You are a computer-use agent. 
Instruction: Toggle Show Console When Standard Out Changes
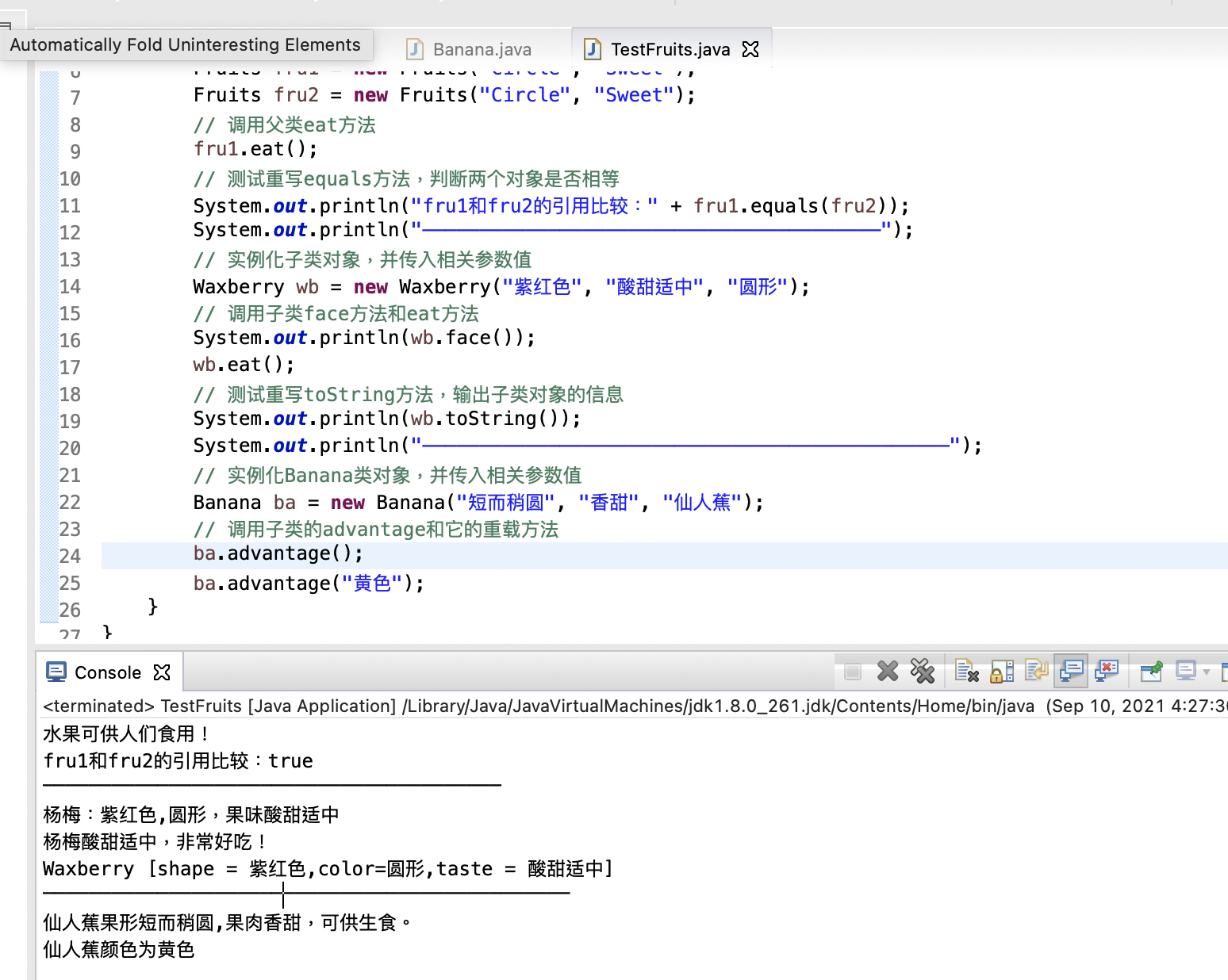(1072, 672)
